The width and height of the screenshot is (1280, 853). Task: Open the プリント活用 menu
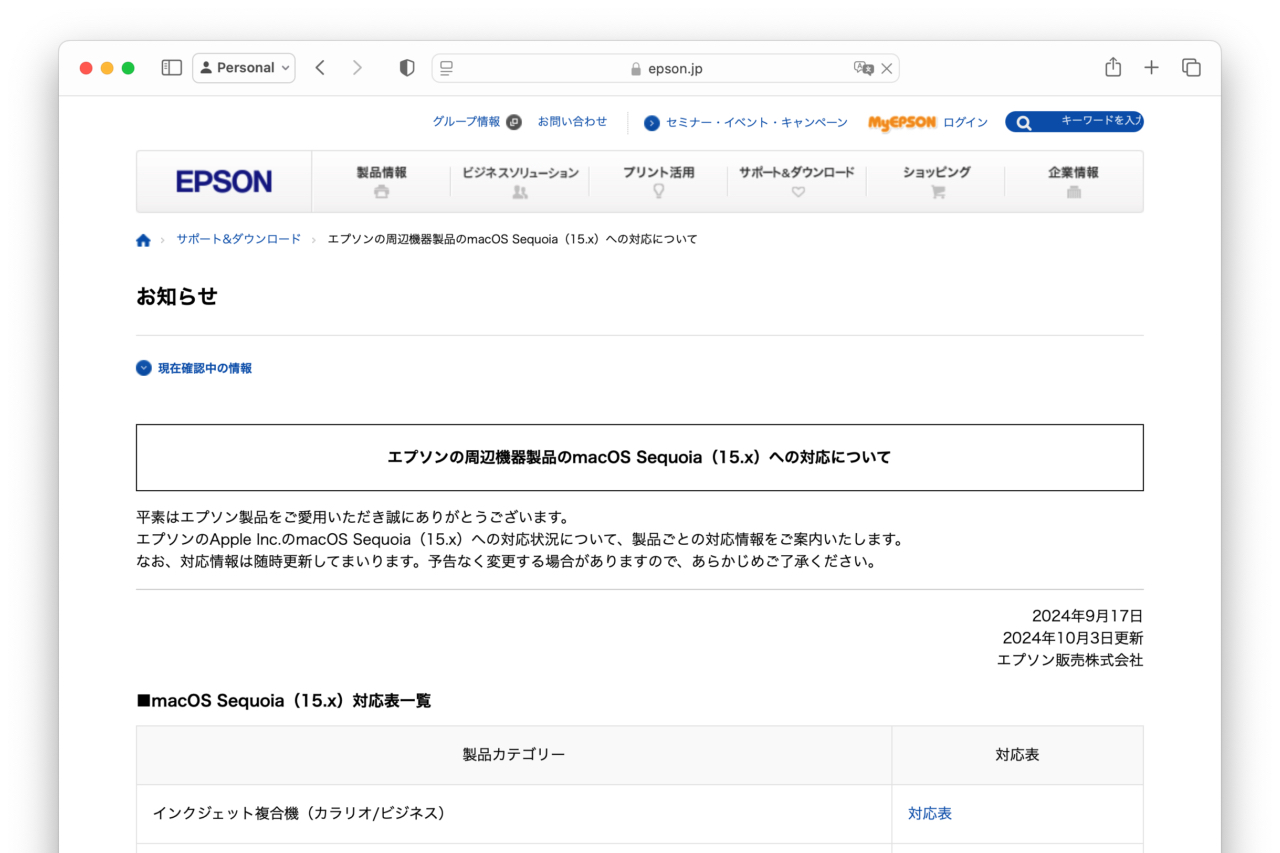658,181
